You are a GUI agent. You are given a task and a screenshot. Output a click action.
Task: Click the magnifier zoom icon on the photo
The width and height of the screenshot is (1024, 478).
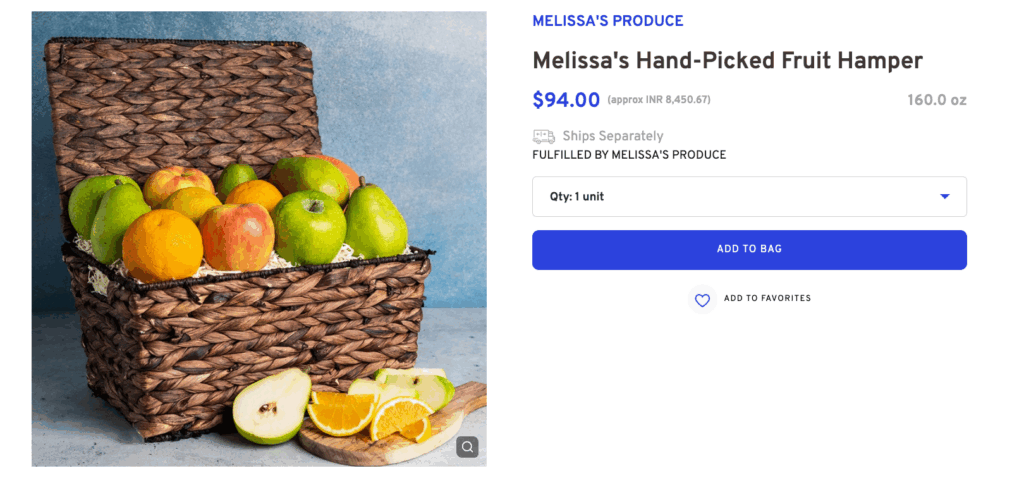click(467, 447)
